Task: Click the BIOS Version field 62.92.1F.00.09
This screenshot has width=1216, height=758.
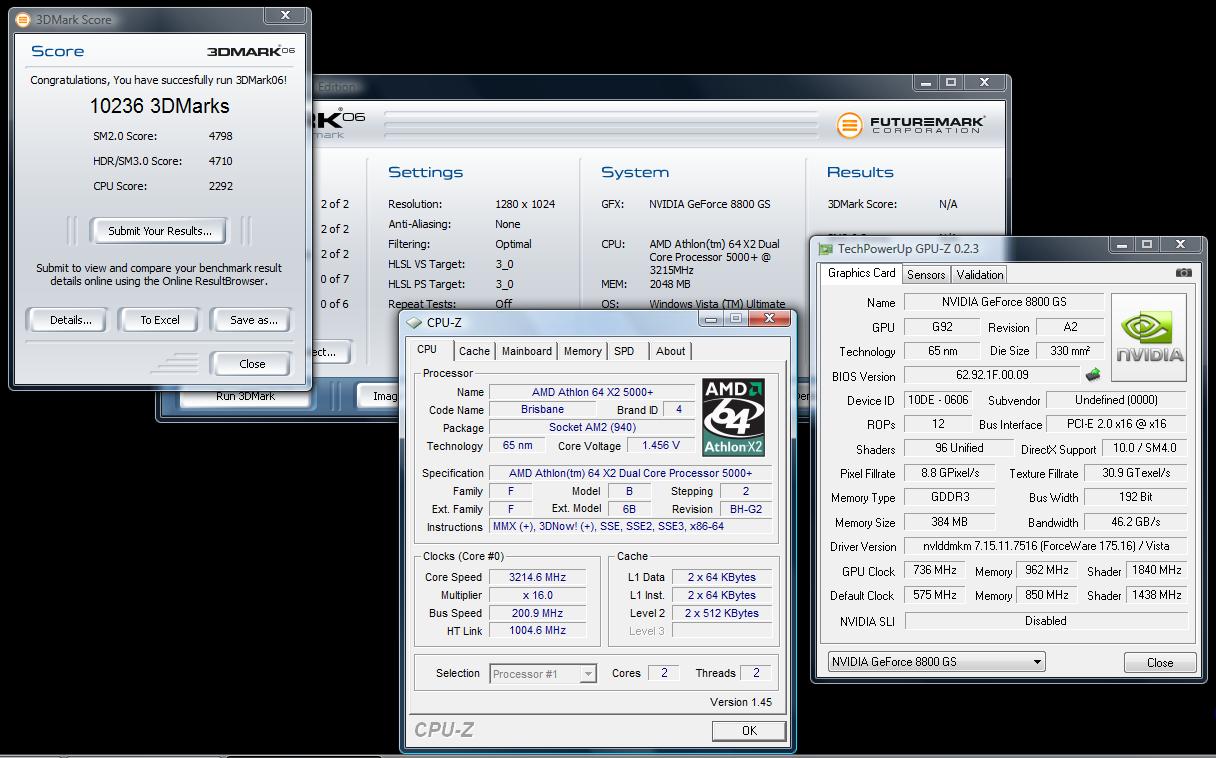Action: pyautogui.click(x=992, y=375)
